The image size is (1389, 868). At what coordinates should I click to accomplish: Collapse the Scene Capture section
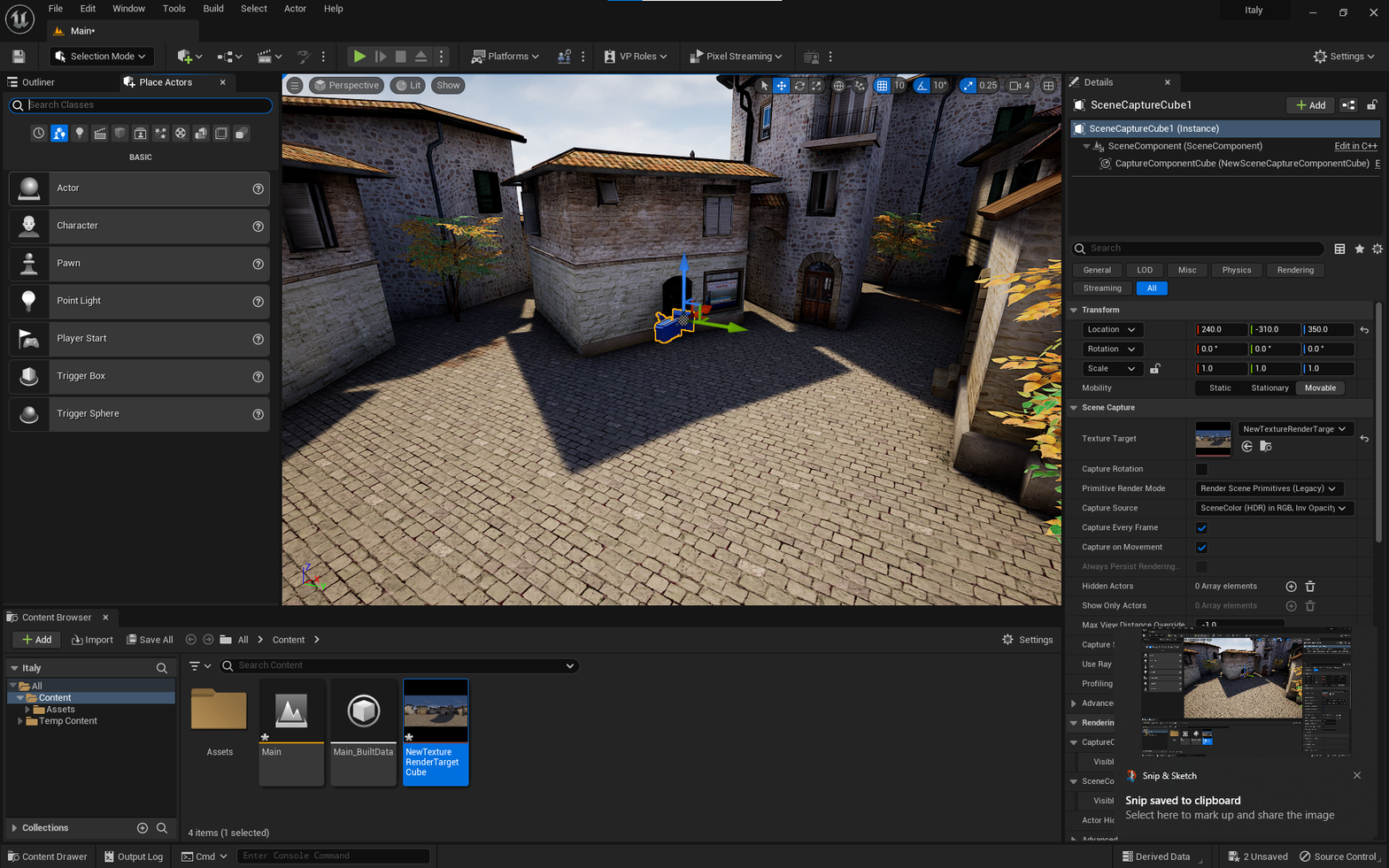tap(1074, 408)
